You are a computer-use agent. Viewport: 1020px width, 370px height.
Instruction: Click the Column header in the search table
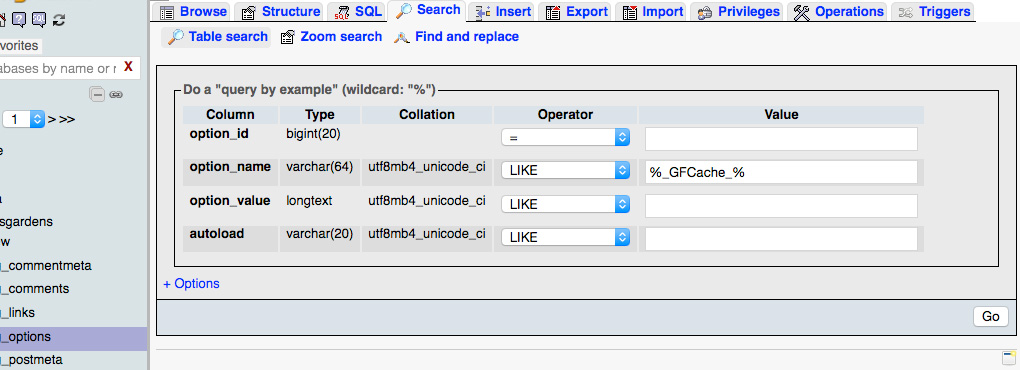(x=230, y=114)
